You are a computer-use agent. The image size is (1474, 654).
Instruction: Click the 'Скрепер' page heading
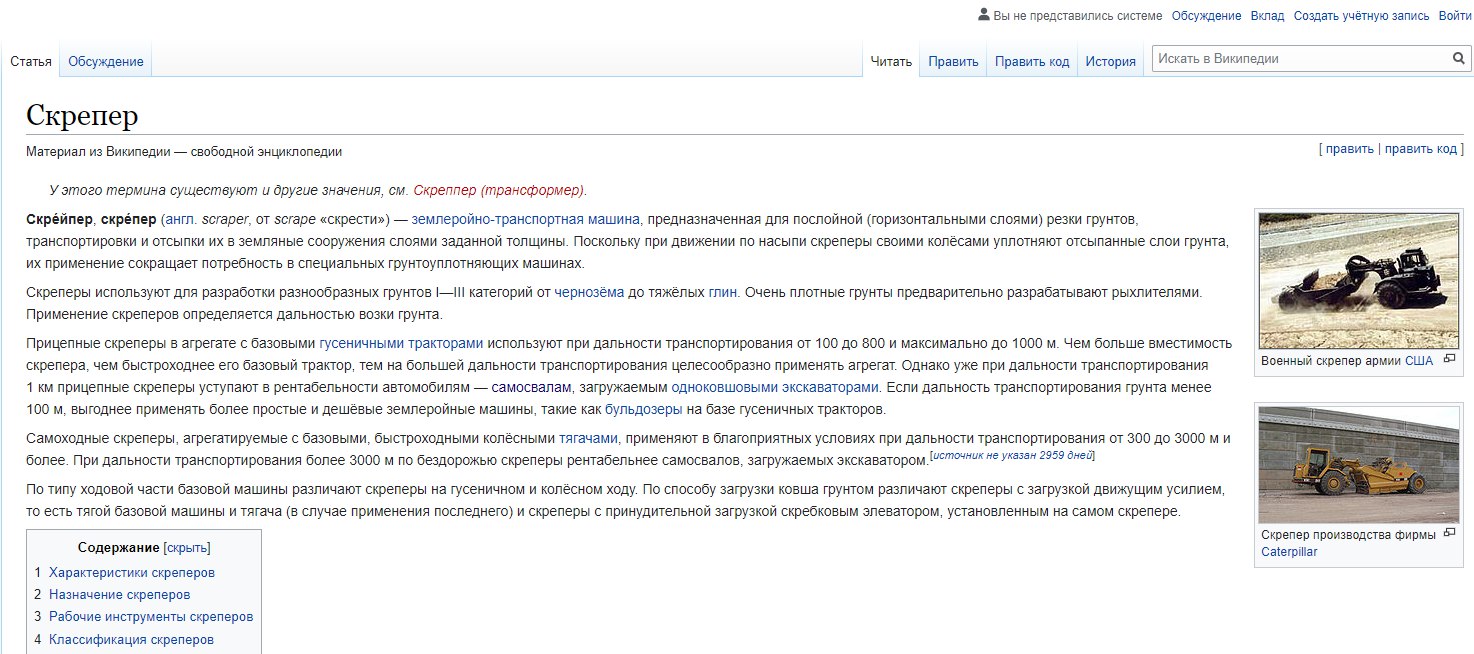82,115
